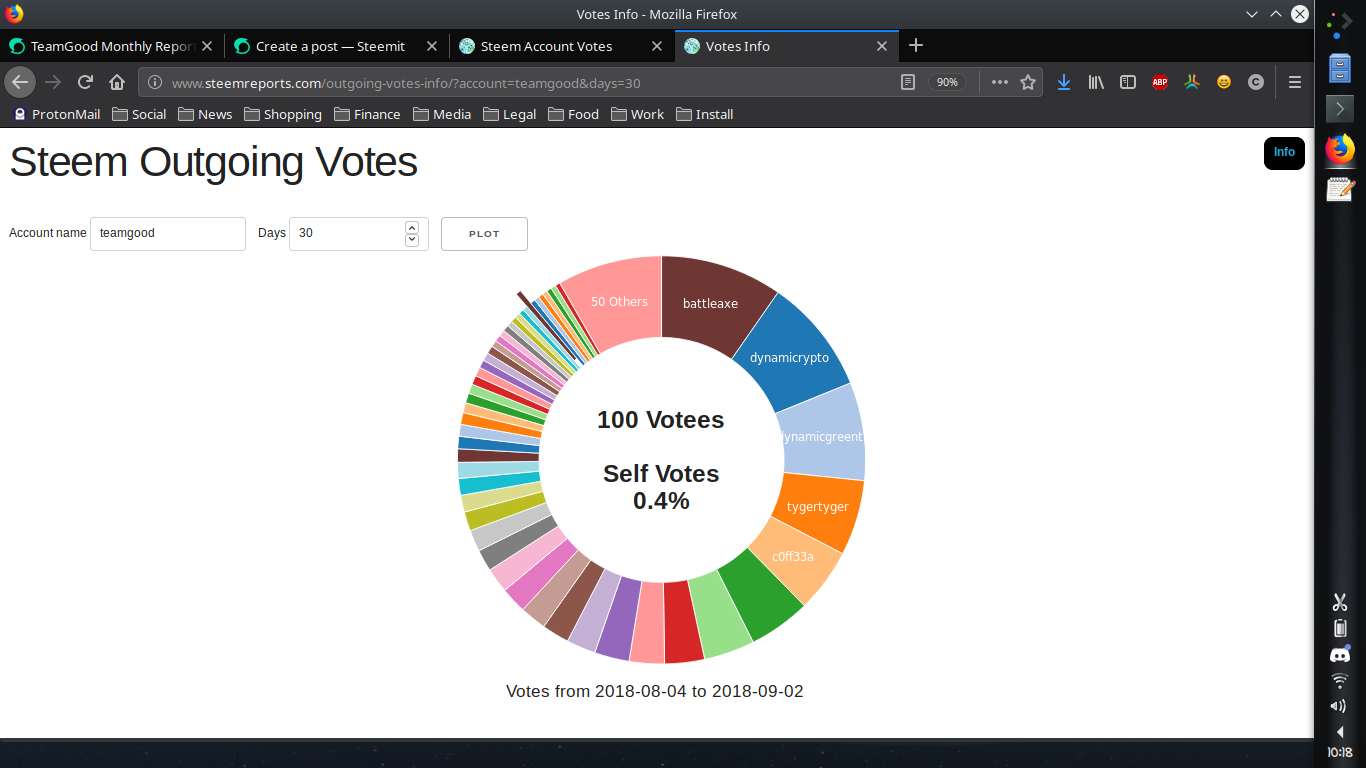
Task: Go to the Firefox home page
Action: (117, 82)
